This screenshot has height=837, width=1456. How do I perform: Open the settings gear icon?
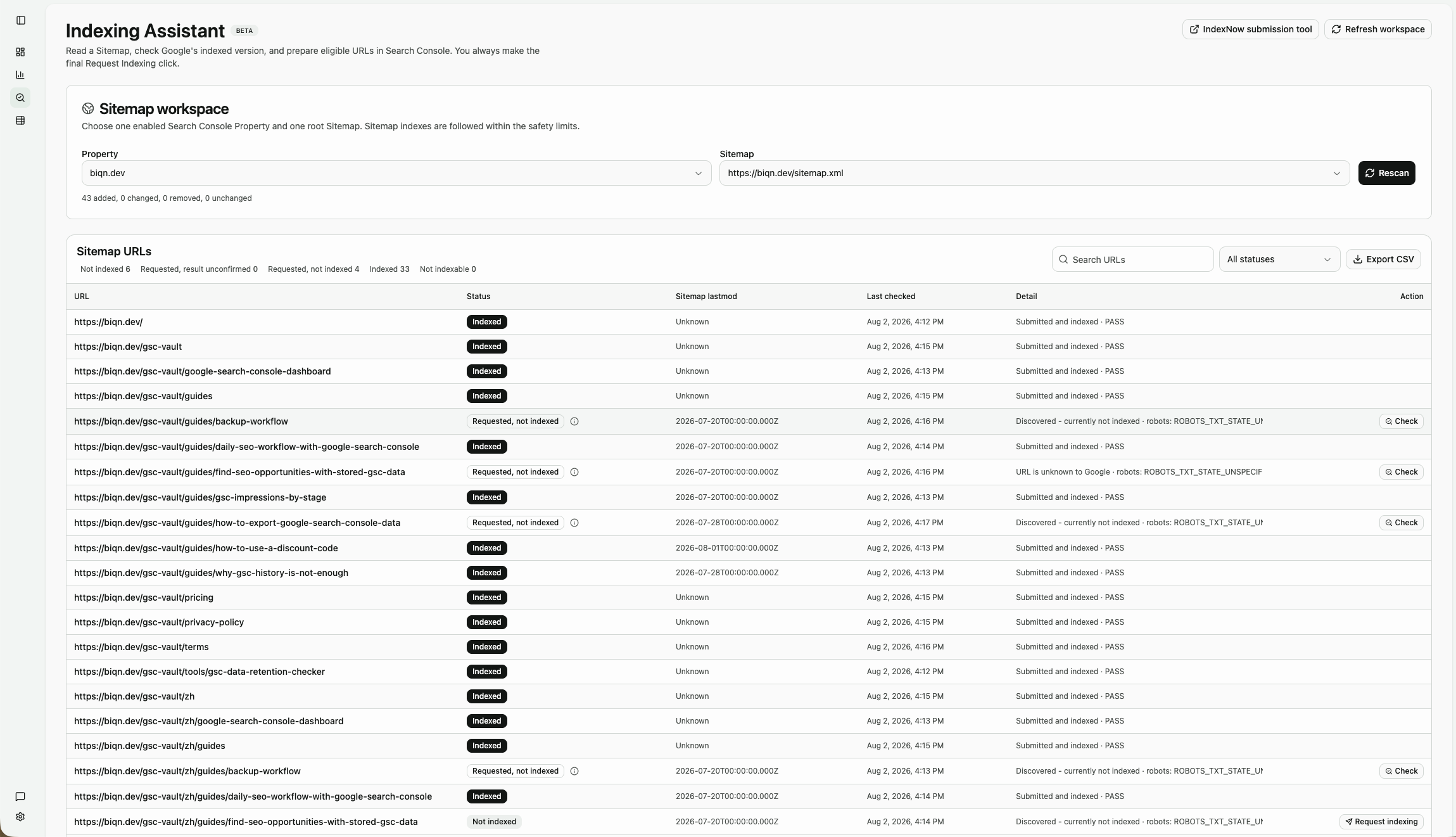pos(20,817)
